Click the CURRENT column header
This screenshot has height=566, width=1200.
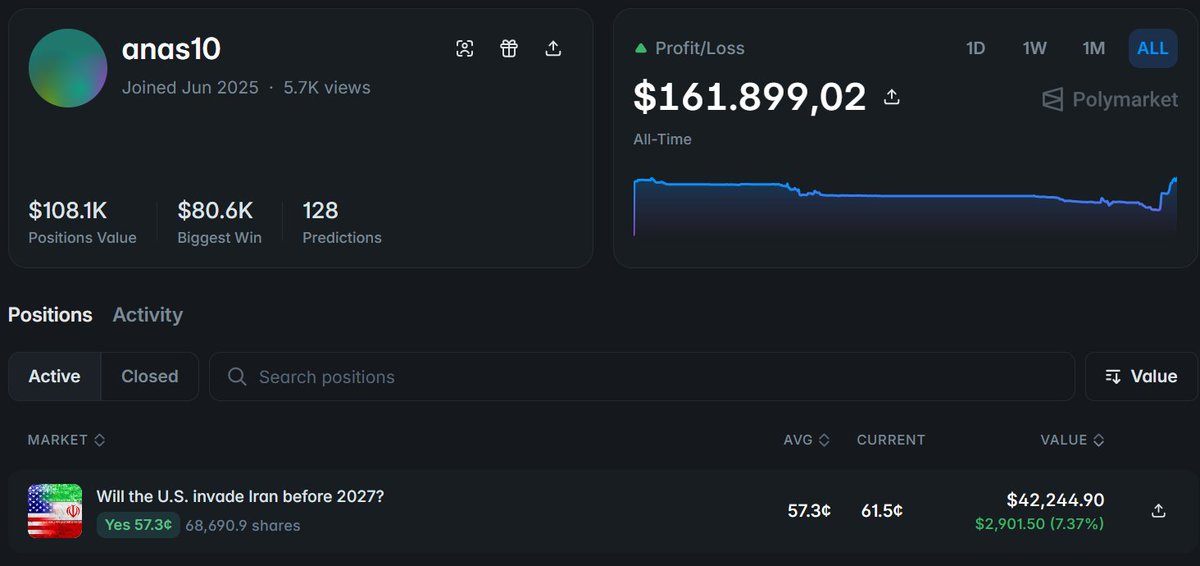coord(891,440)
